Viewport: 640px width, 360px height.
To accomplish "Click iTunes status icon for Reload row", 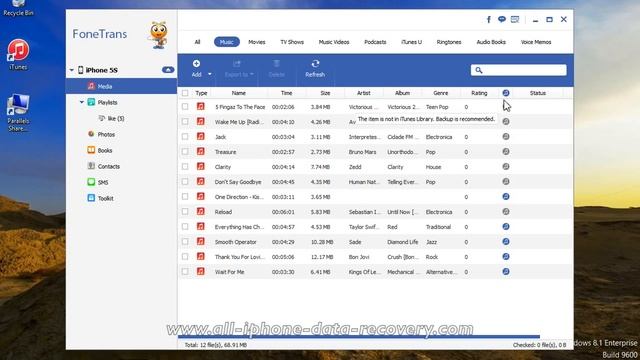I will tap(506, 211).
